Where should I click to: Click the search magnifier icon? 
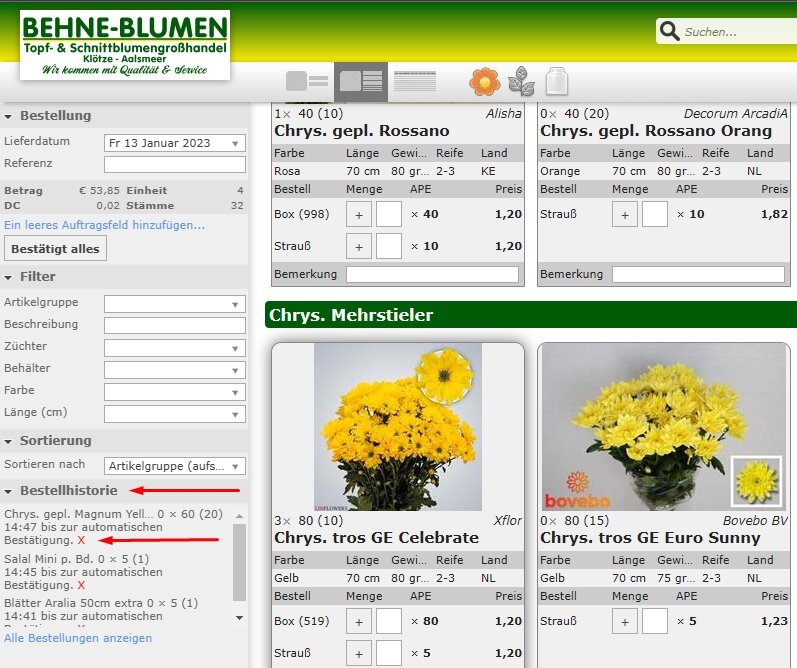pyautogui.click(x=669, y=31)
